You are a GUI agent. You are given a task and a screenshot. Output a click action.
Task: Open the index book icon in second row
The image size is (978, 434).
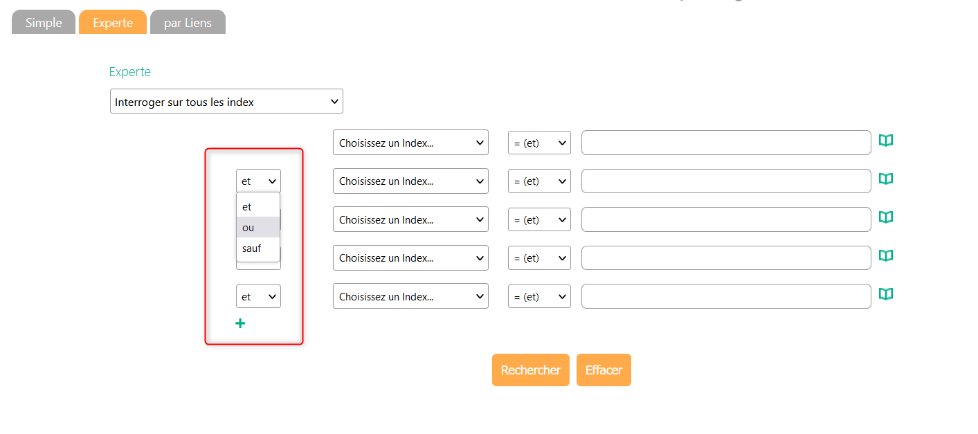885,179
